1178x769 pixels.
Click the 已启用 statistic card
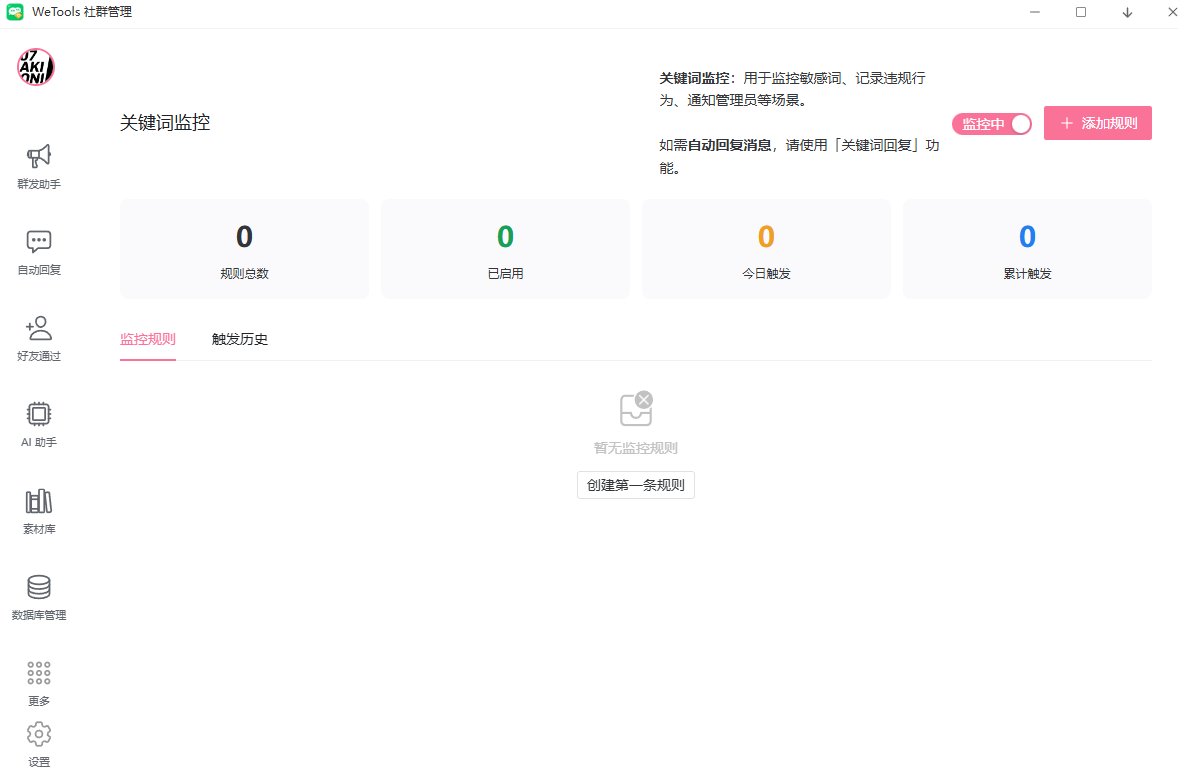[x=505, y=249]
